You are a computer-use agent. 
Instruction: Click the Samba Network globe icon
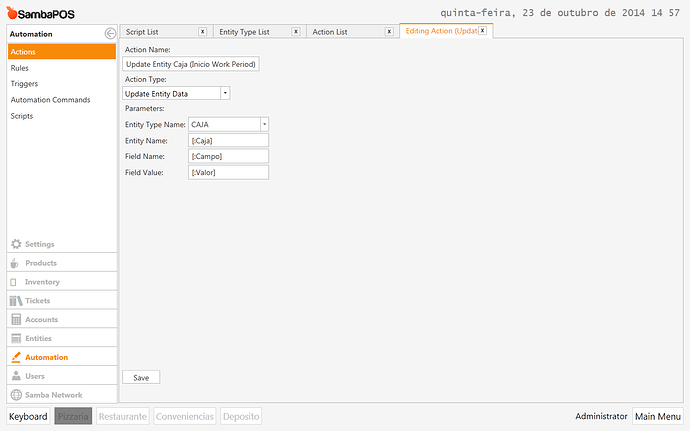[16, 395]
